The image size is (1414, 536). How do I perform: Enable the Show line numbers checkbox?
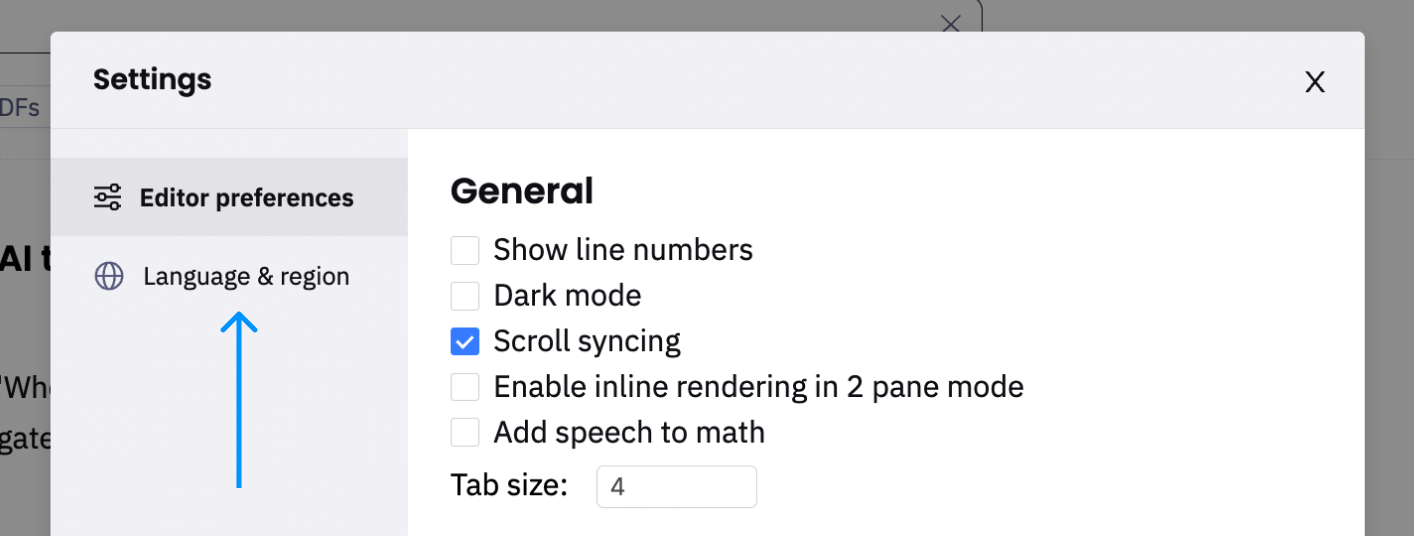point(465,249)
